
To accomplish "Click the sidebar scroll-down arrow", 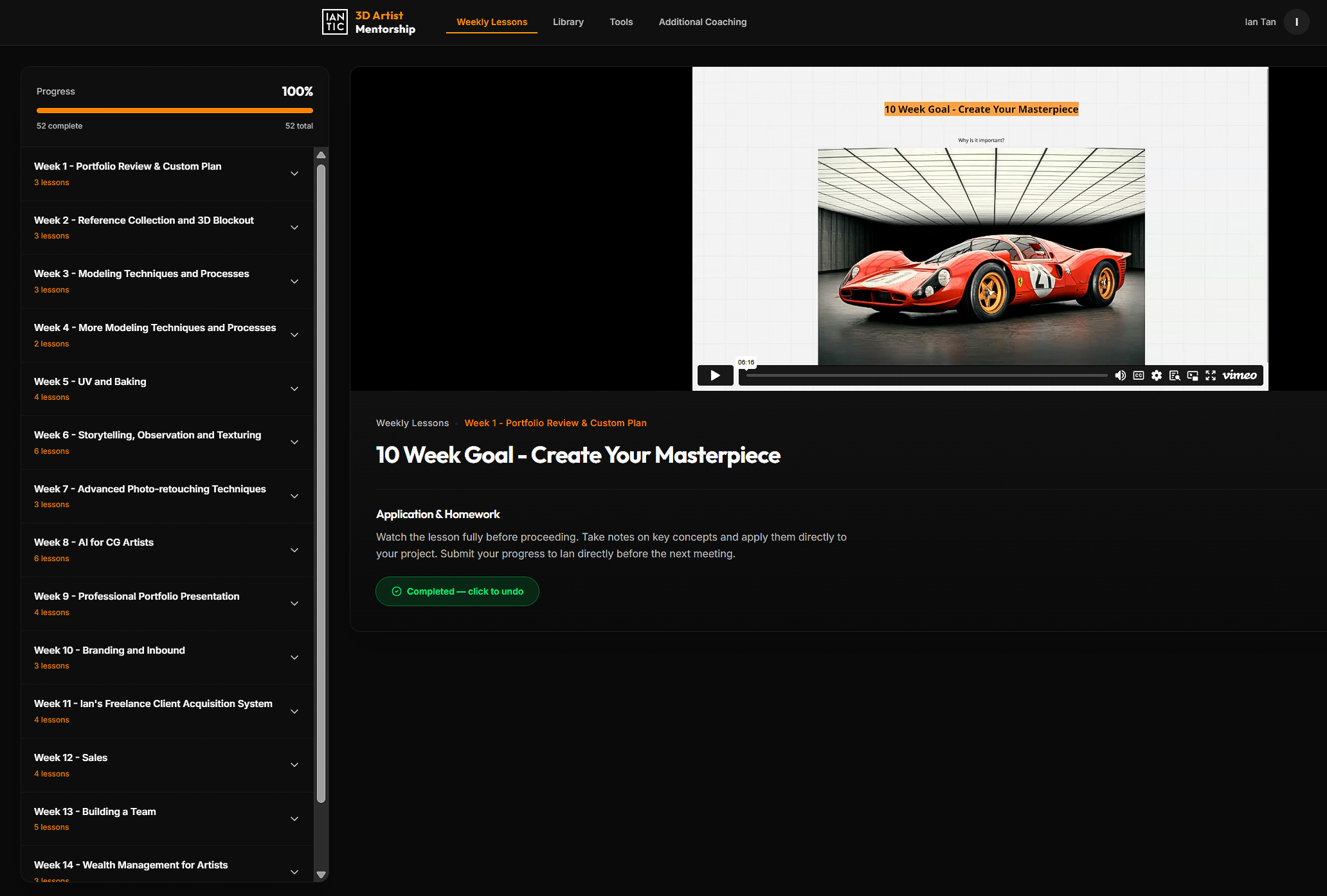I will coord(321,874).
